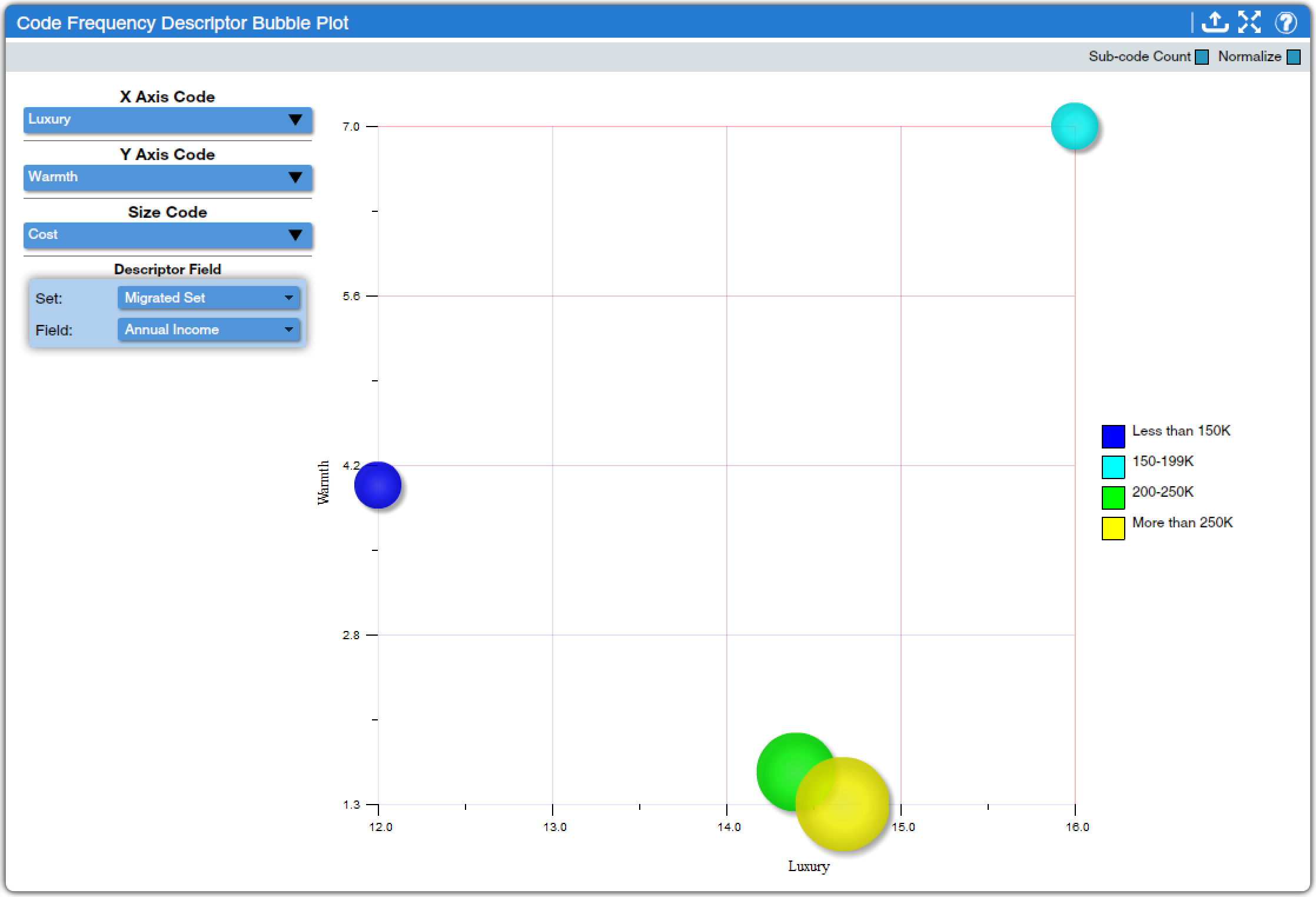Click the 'Size Code' heading
This screenshot has width=1316, height=897.
[x=168, y=212]
